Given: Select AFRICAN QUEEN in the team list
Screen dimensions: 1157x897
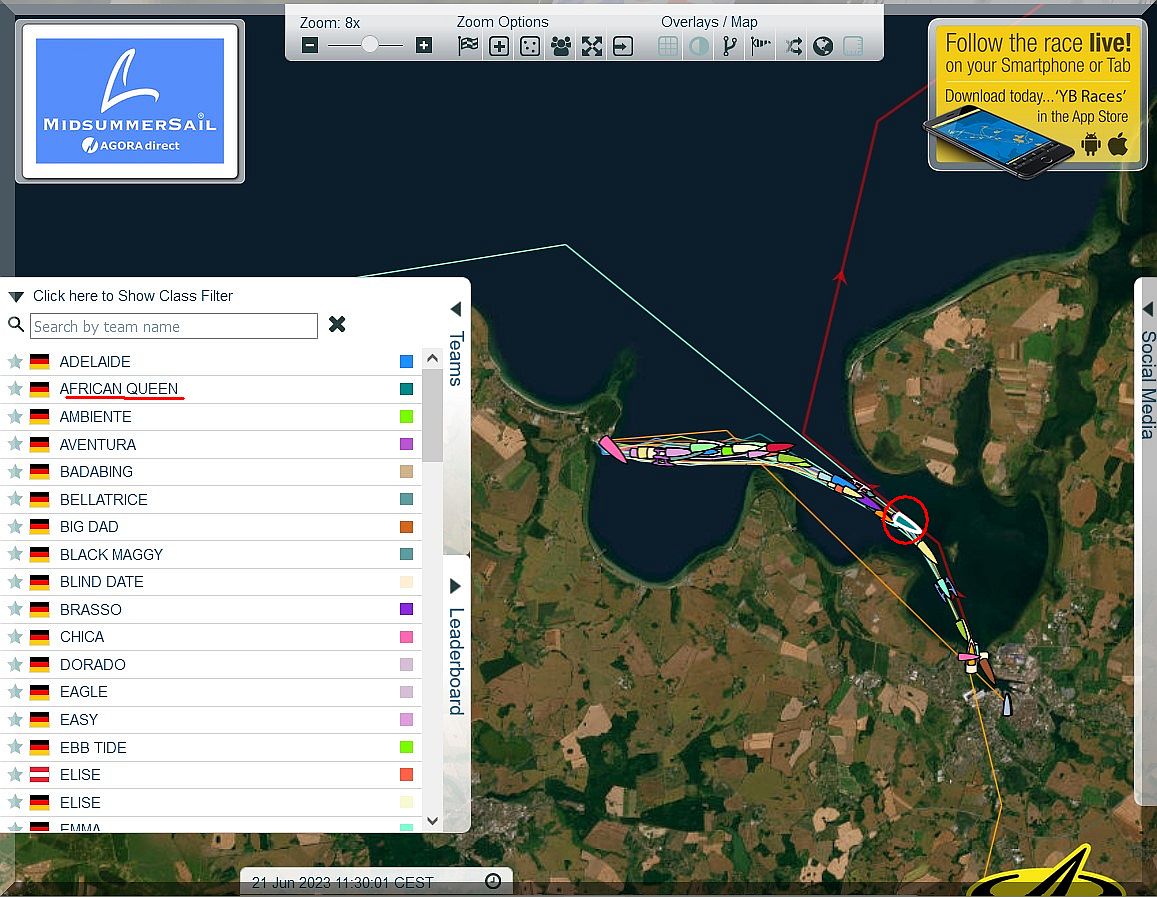Looking at the screenshot, I should [119, 389].
